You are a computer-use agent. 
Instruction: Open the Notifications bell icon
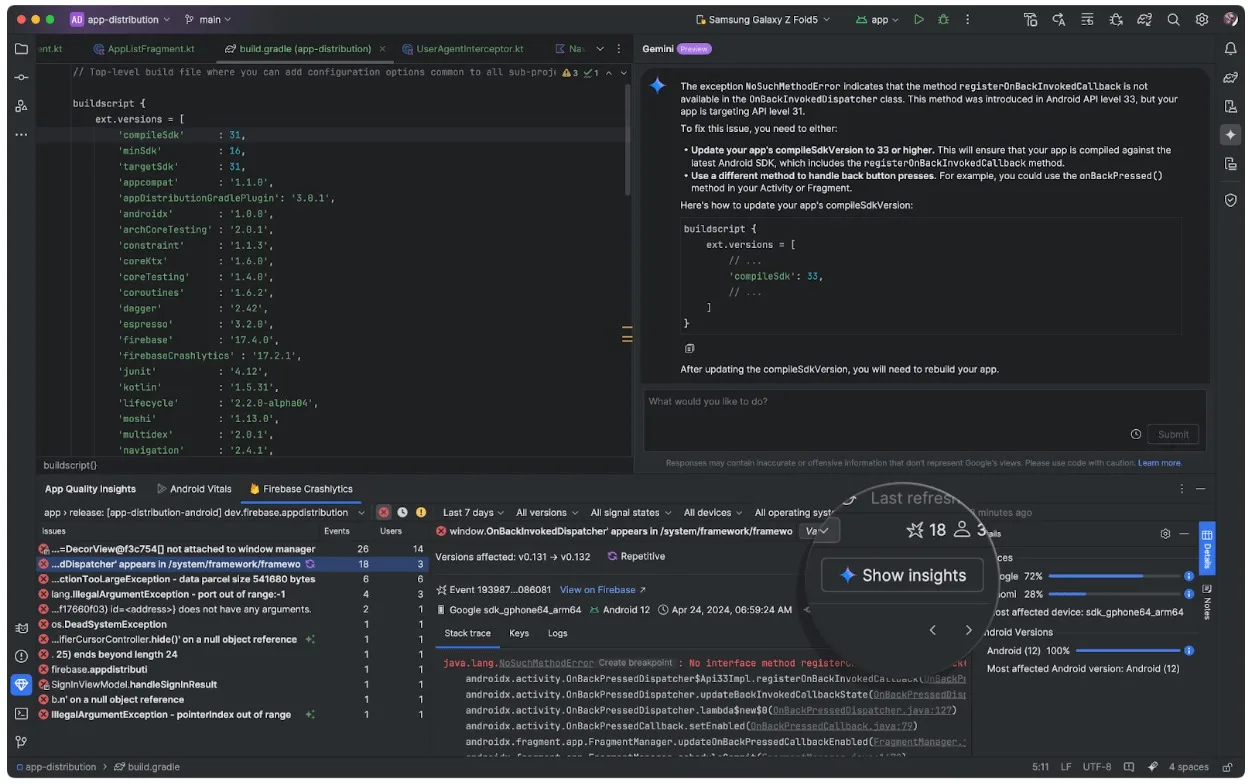click(1230, 49)
